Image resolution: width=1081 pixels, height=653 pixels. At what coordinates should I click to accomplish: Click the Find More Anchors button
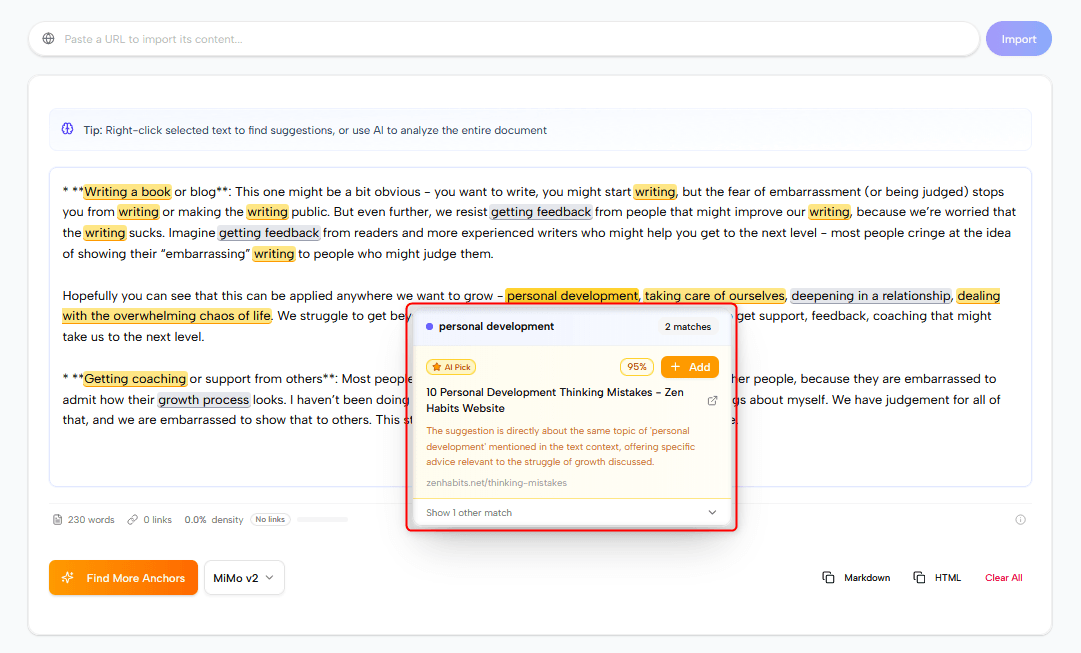123,577
